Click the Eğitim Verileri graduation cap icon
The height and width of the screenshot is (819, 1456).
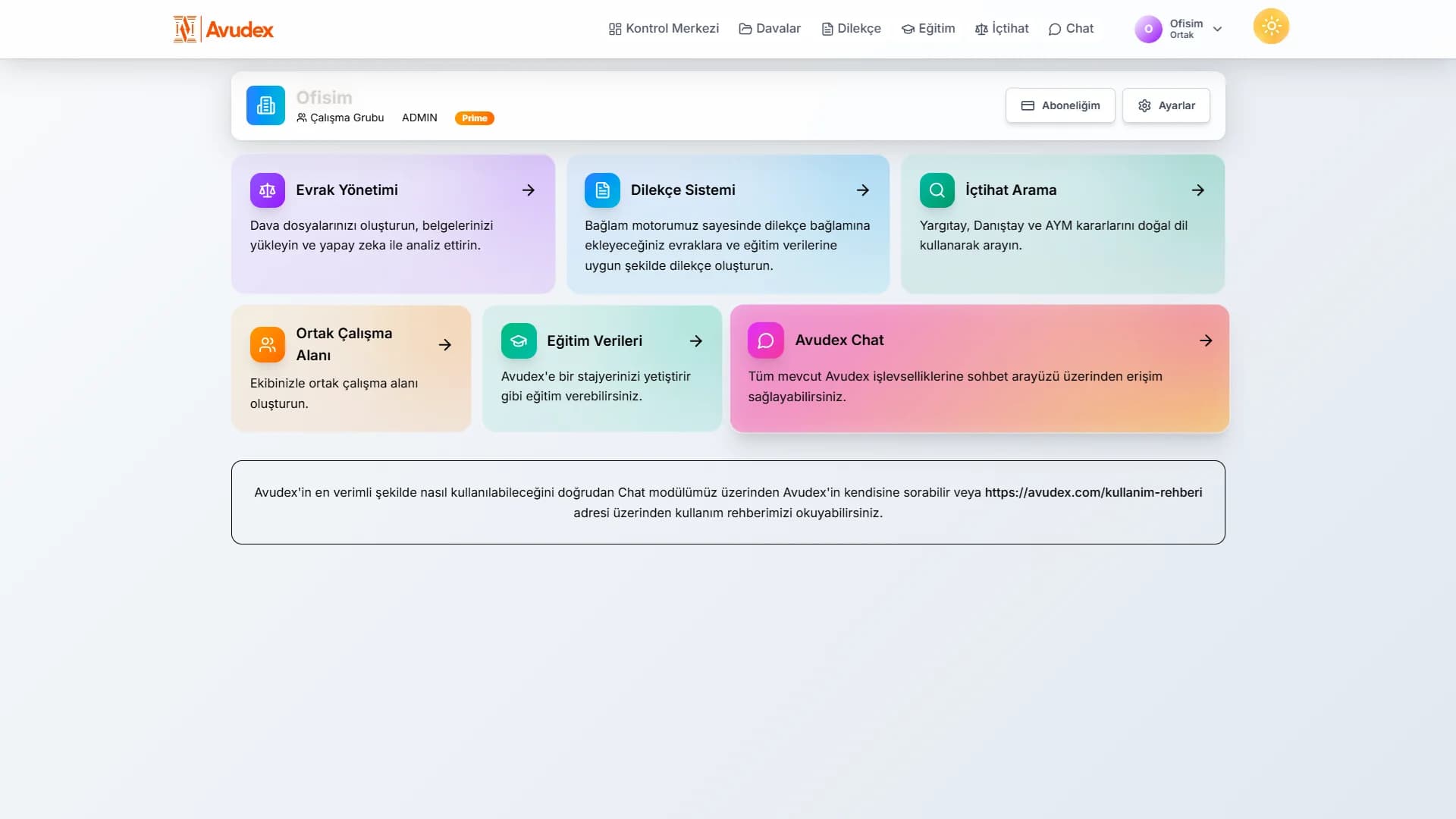pyautogui.click(x=519, y=340)
